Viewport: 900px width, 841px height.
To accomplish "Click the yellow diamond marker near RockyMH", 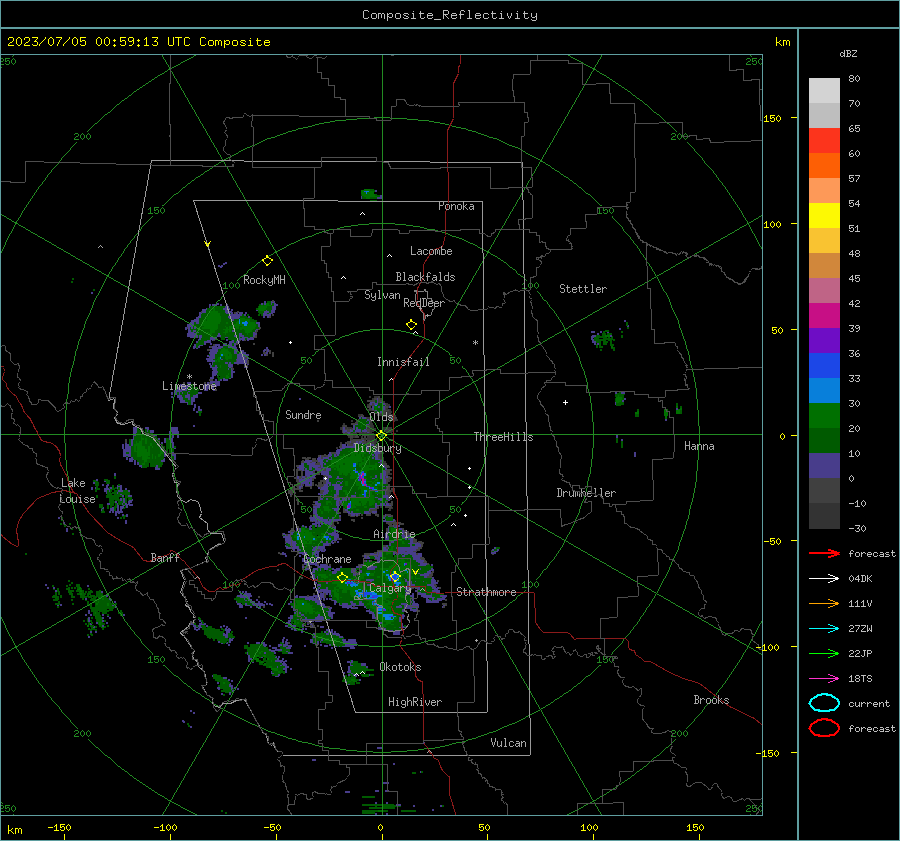I will 267,261.
